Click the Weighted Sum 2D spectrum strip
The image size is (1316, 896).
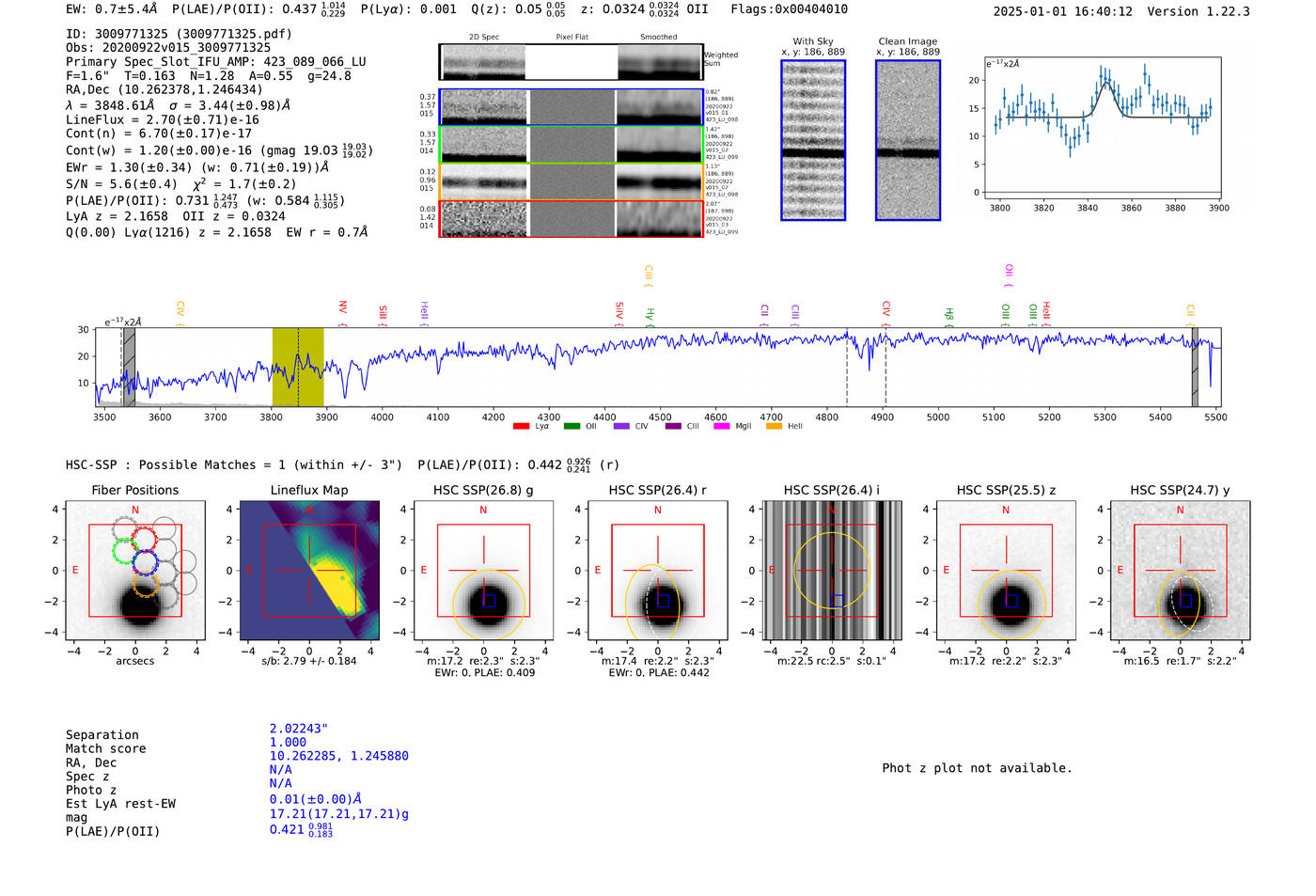click(571, 62)
